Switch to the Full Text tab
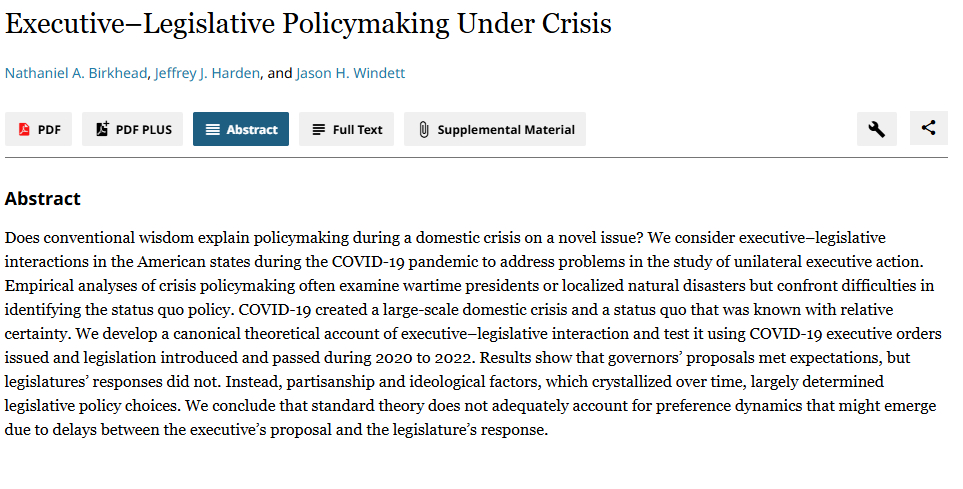Viewport: 963px width, 489px height. pyautogui.click(x=357, y=129)
